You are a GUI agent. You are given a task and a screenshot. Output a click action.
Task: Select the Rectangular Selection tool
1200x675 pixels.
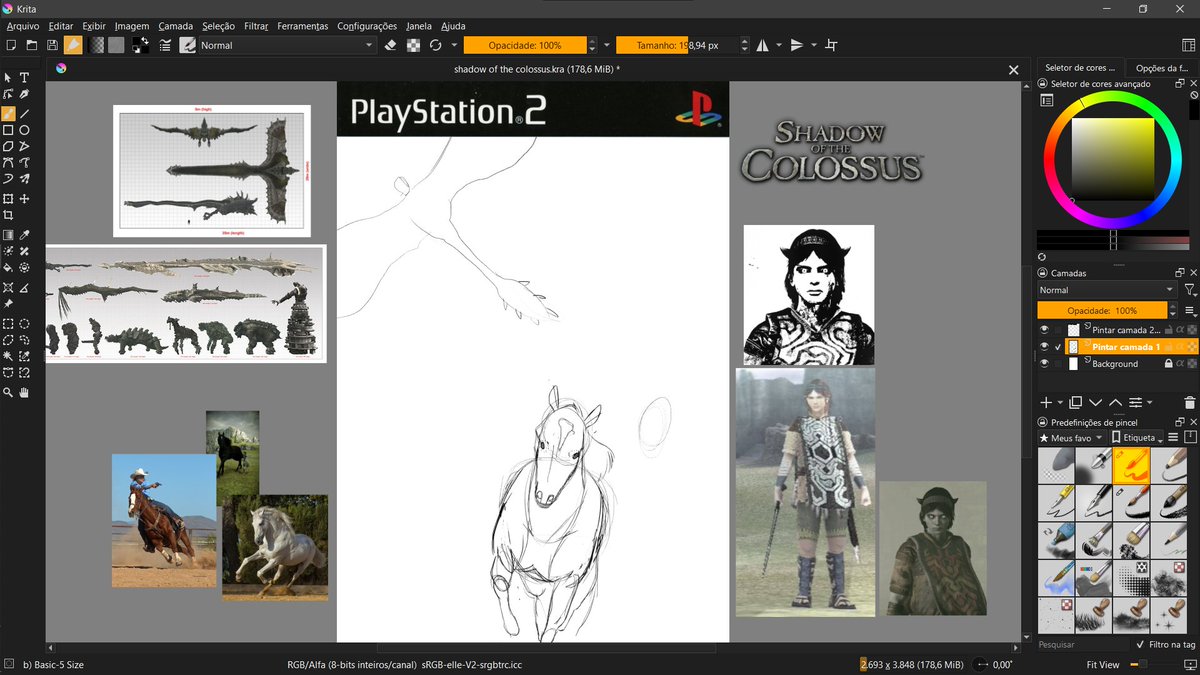(x=8, y=324)
